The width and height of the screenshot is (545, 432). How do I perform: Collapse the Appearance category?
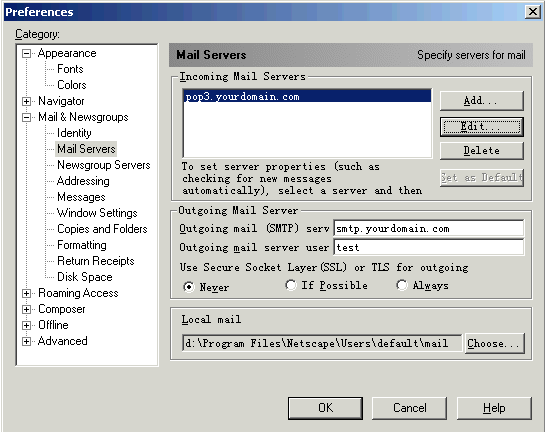[26, 54]
